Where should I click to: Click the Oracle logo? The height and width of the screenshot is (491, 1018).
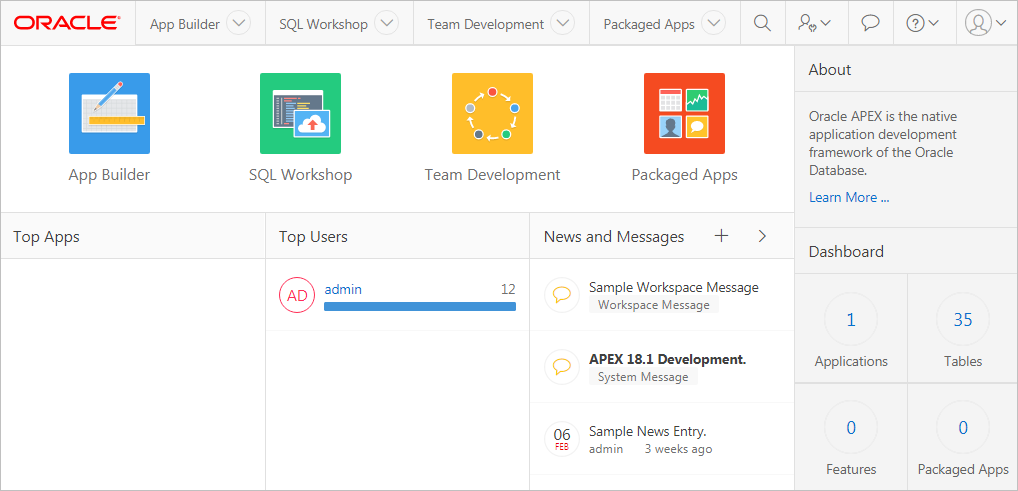(x=67, y=23)
